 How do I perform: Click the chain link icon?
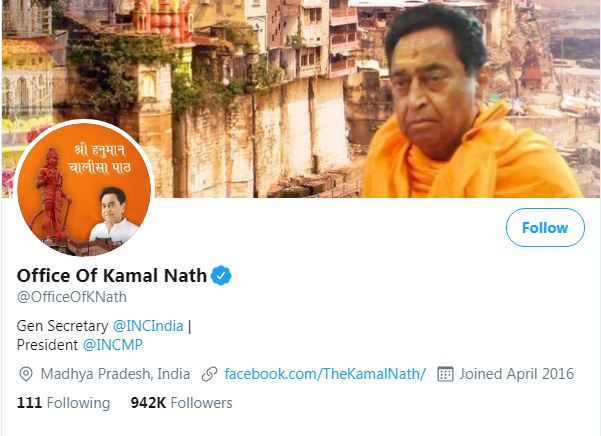[209, 374]
